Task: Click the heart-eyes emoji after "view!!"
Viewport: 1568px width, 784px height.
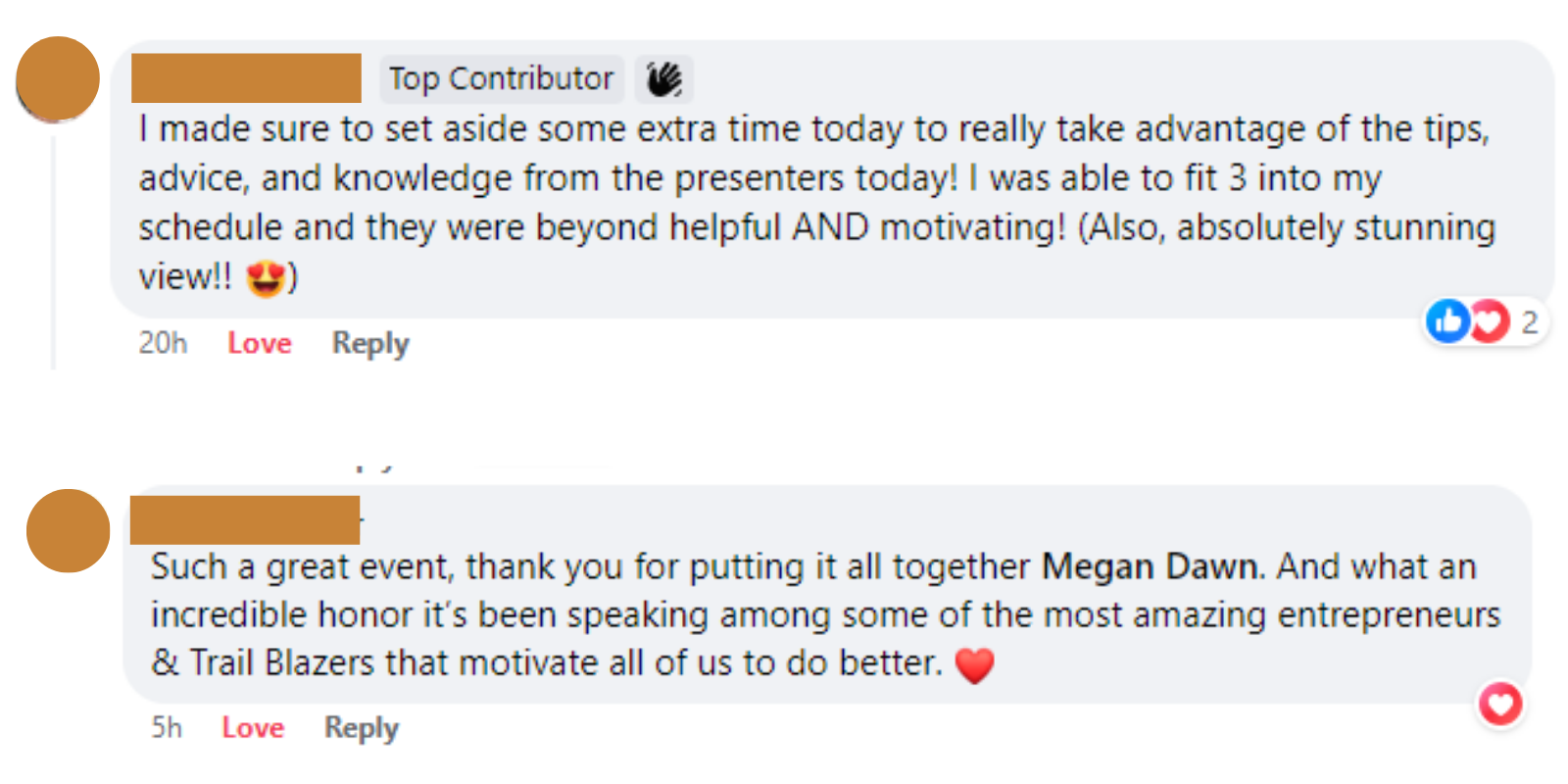Action: 265,277
